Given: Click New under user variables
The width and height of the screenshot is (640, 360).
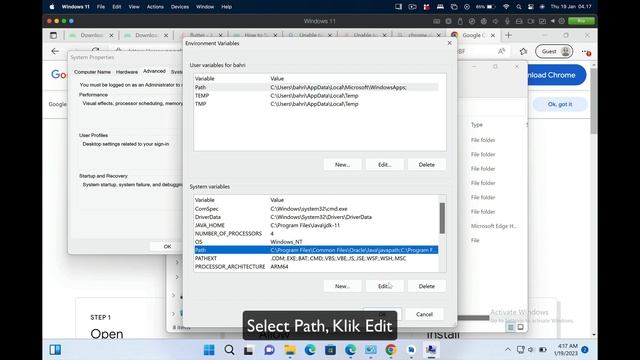Looking at the screenshot, I should pos(342,164).
